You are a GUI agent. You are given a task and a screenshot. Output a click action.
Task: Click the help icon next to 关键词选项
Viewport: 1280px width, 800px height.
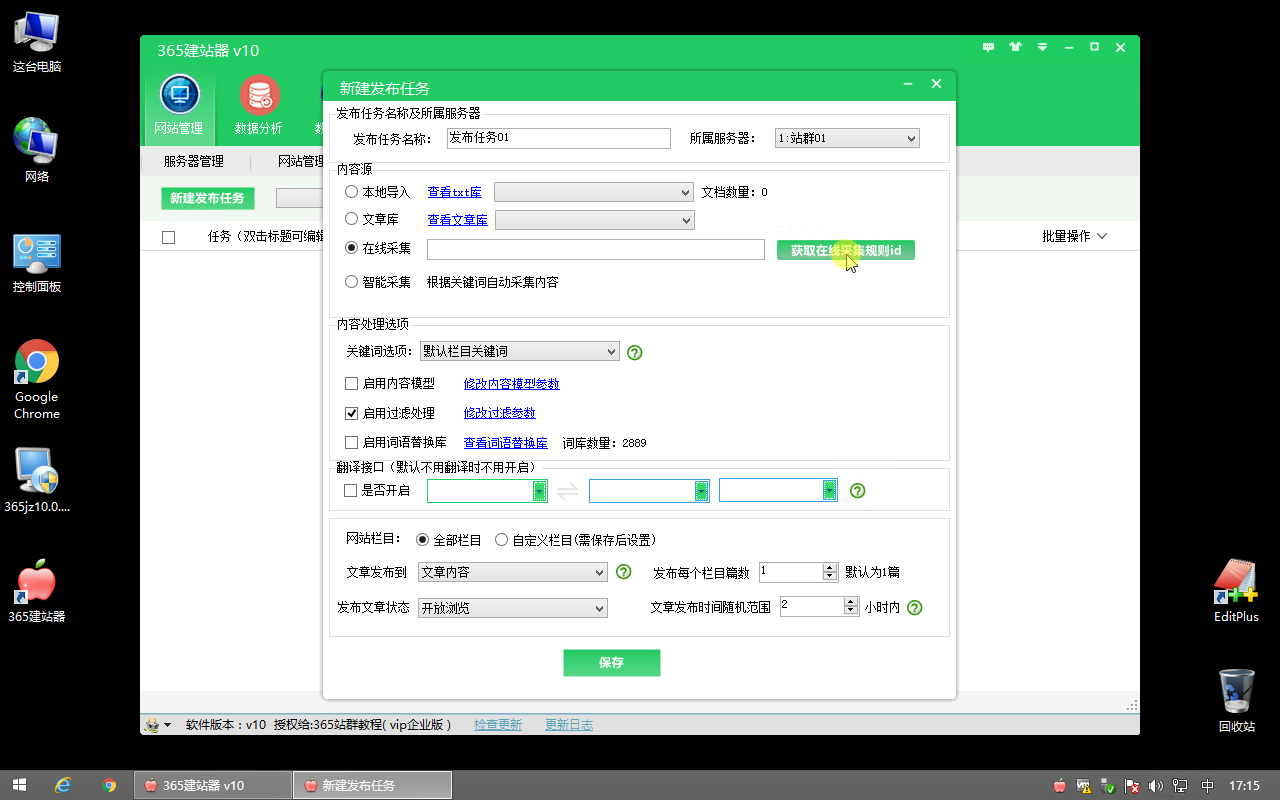(634, 352)
